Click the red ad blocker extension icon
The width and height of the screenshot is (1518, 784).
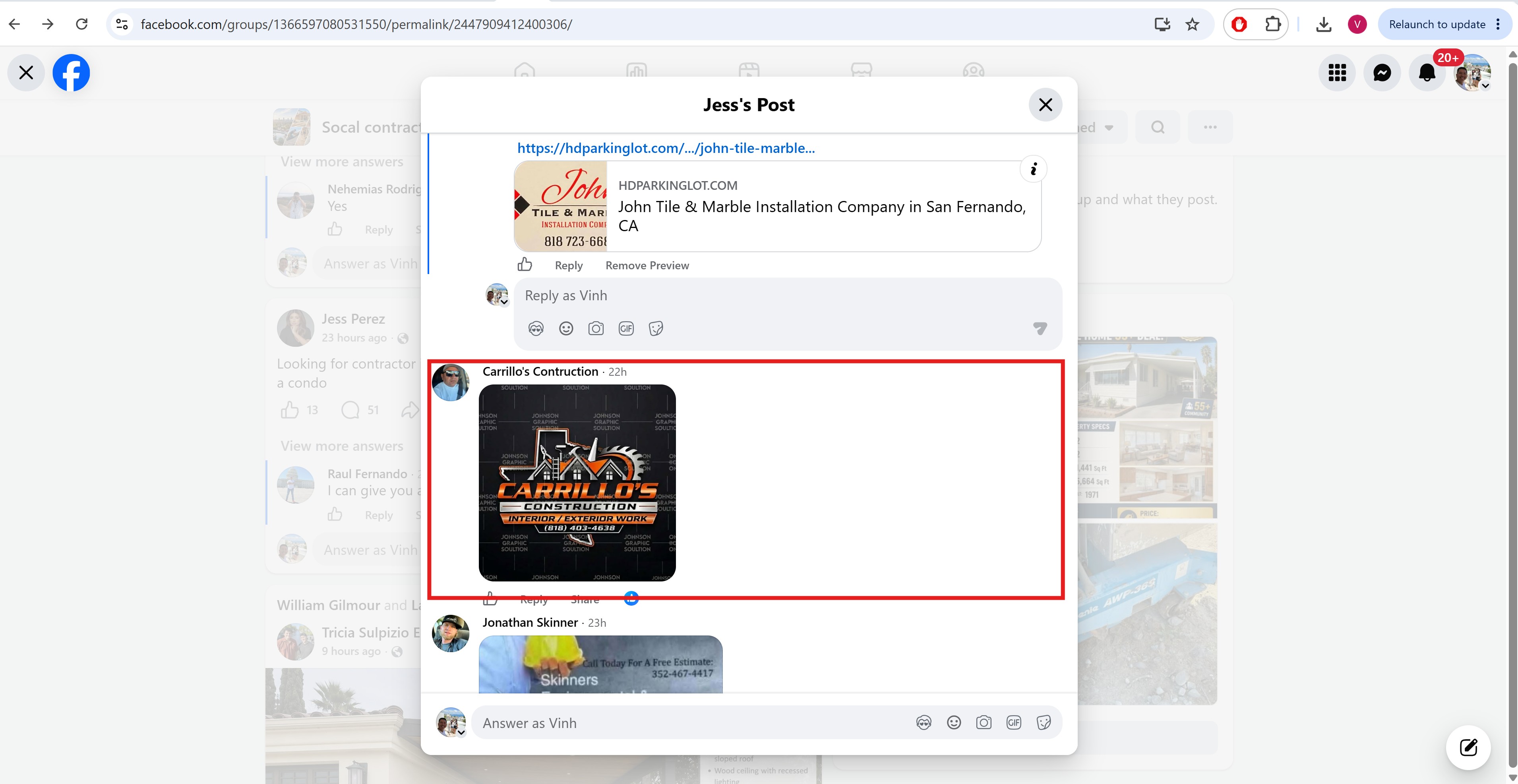point(1239,24)
